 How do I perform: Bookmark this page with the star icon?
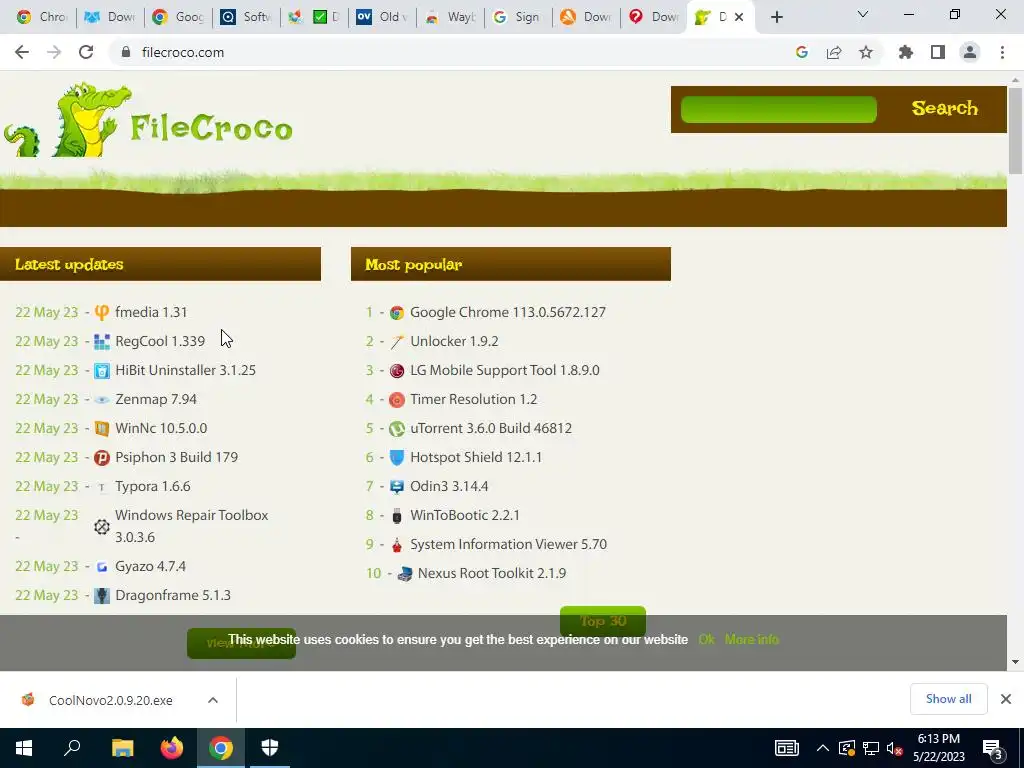click(866, 52)
